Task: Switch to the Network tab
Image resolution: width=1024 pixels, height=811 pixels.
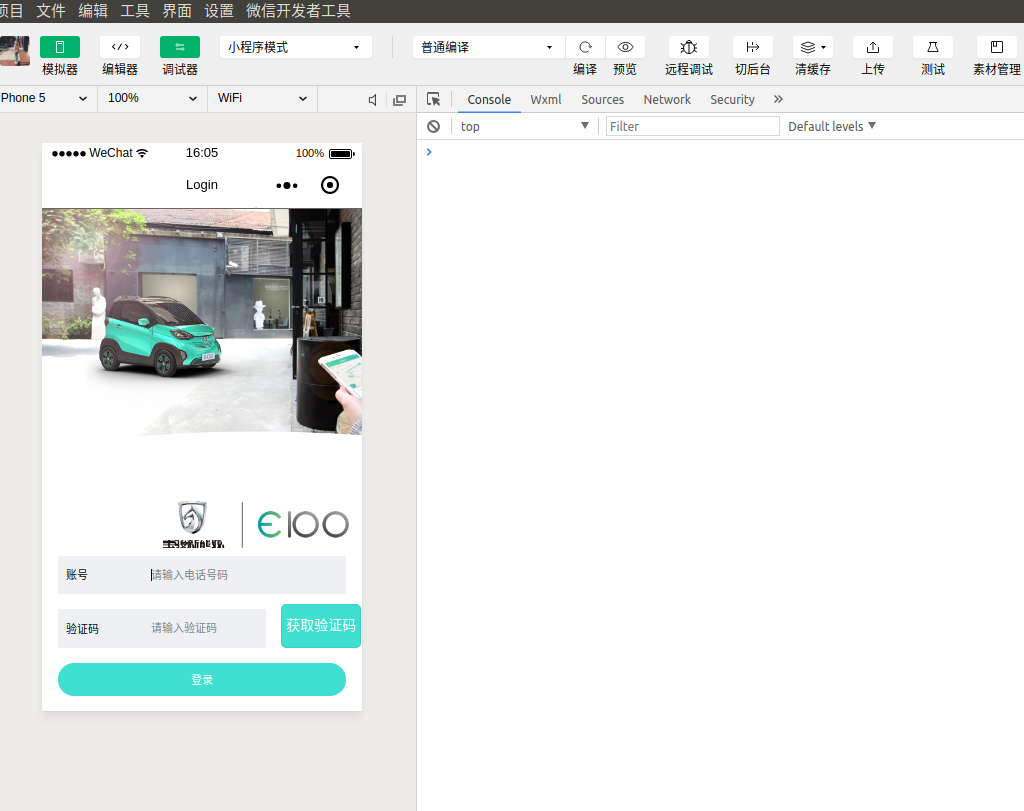Action: 667,99
